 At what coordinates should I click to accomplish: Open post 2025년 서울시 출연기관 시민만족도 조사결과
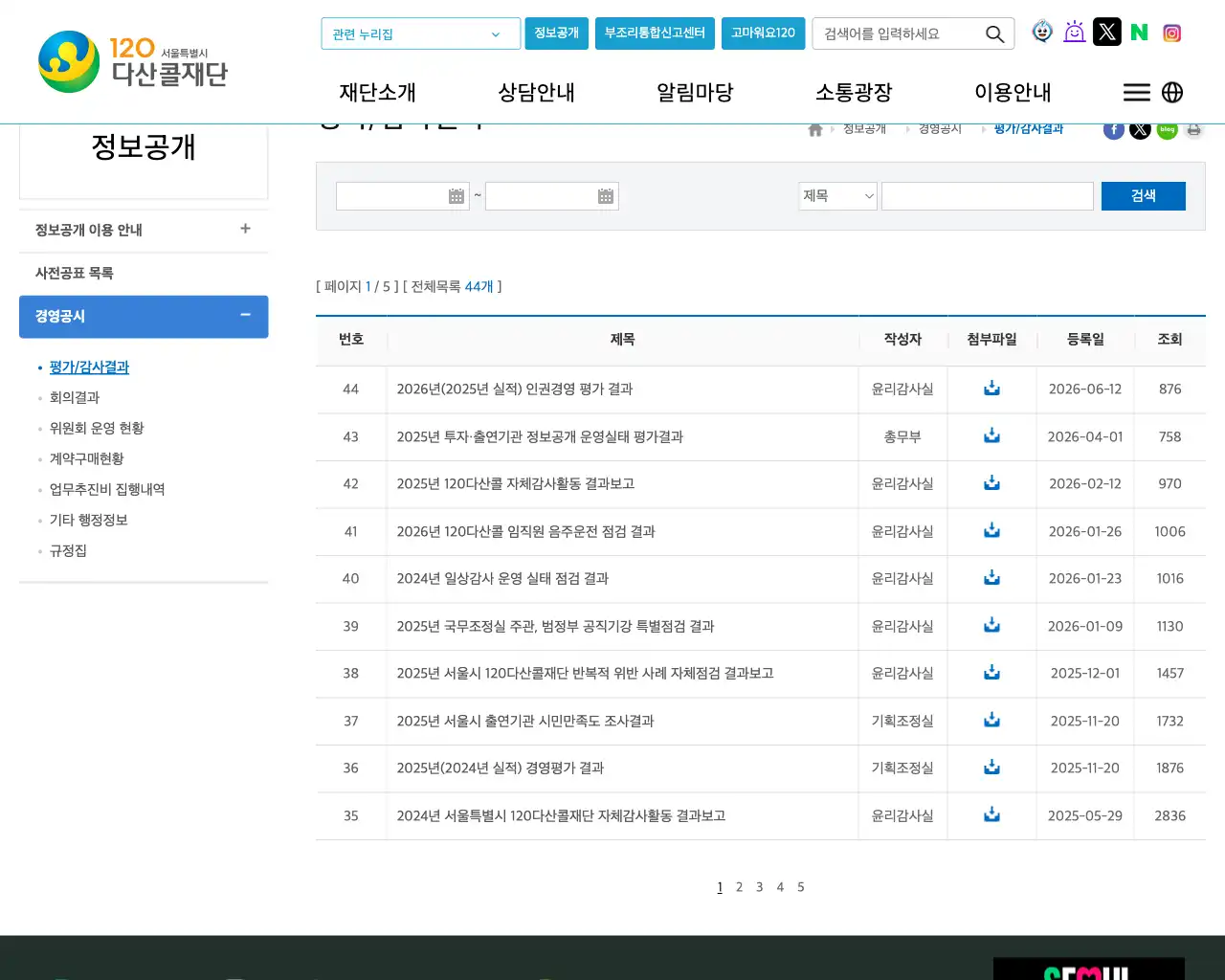[x=525, y=721]
